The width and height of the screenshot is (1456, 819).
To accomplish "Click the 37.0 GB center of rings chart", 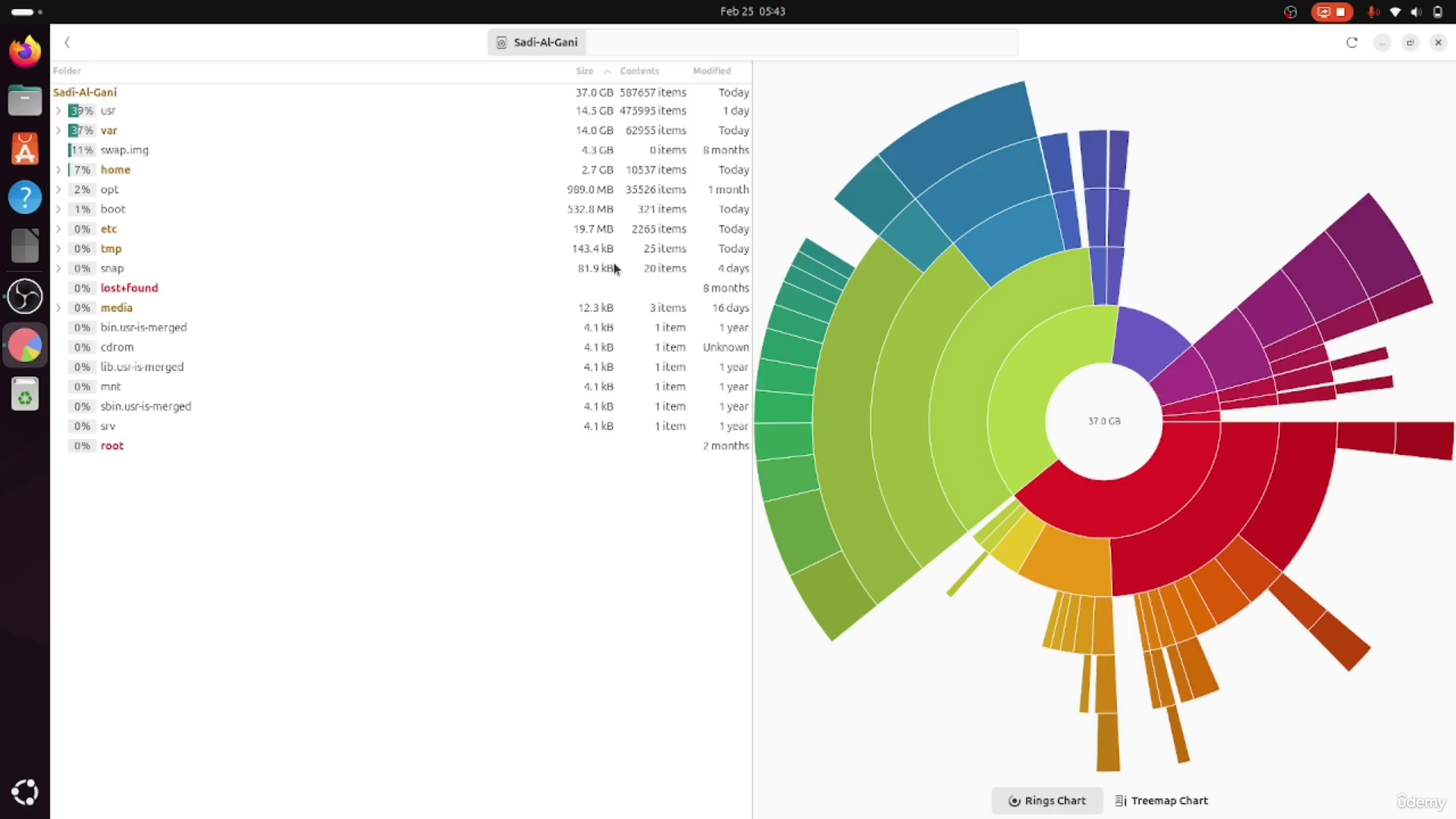I will pos(1104,421).
